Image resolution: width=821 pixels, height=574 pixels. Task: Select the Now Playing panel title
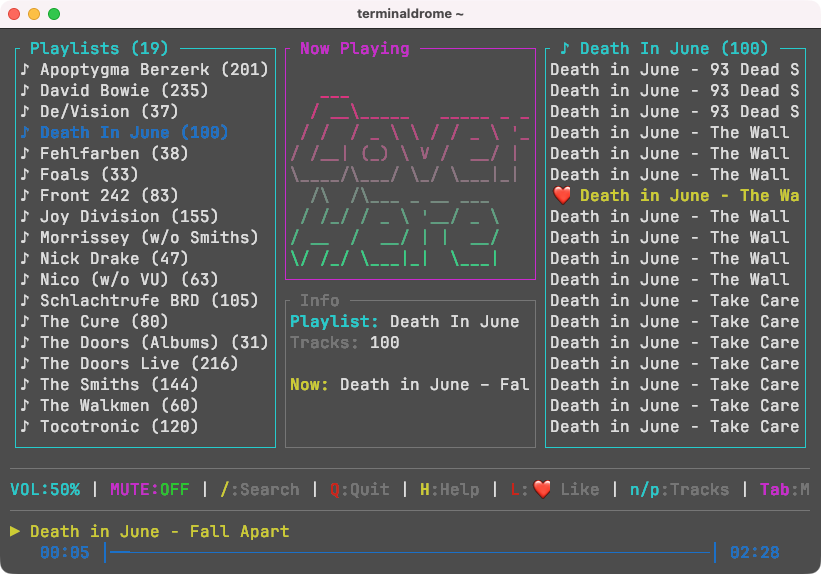pyautogui.click(x=354, y=48)
